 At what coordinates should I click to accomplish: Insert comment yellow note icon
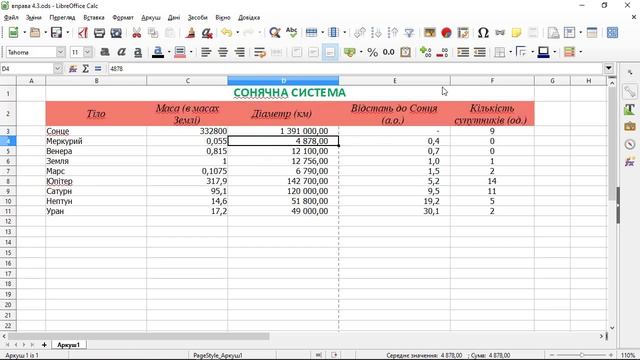516,33
